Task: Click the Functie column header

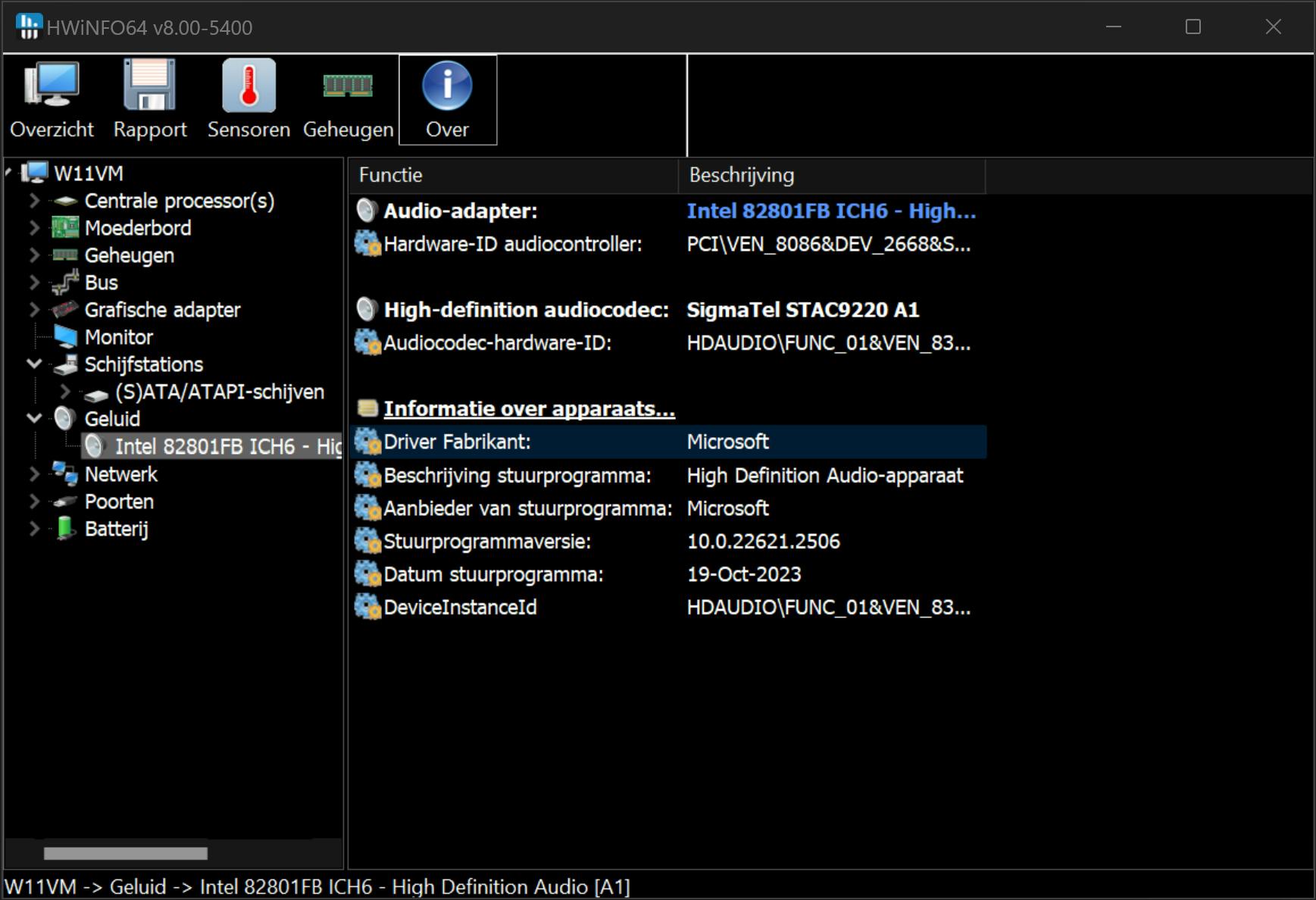Action: (x=512, y=175)
